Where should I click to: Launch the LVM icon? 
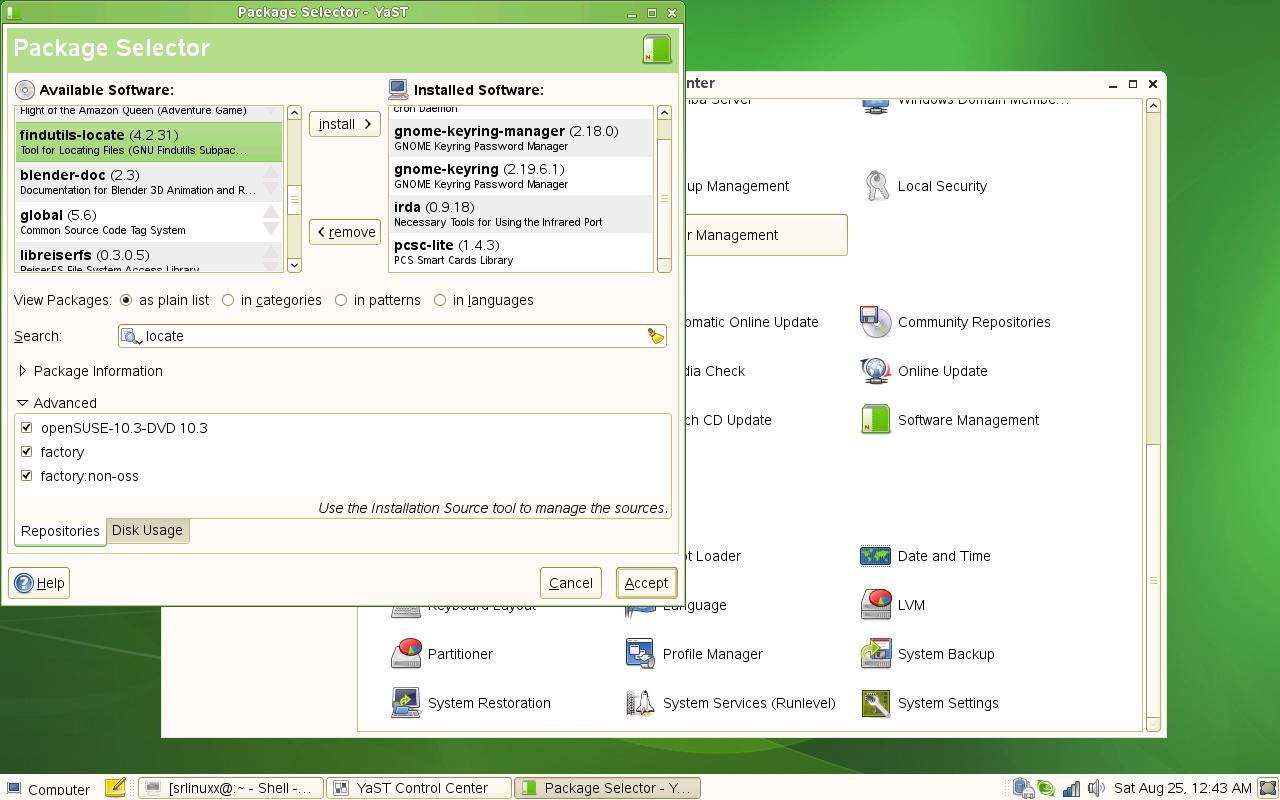[876, 605]
